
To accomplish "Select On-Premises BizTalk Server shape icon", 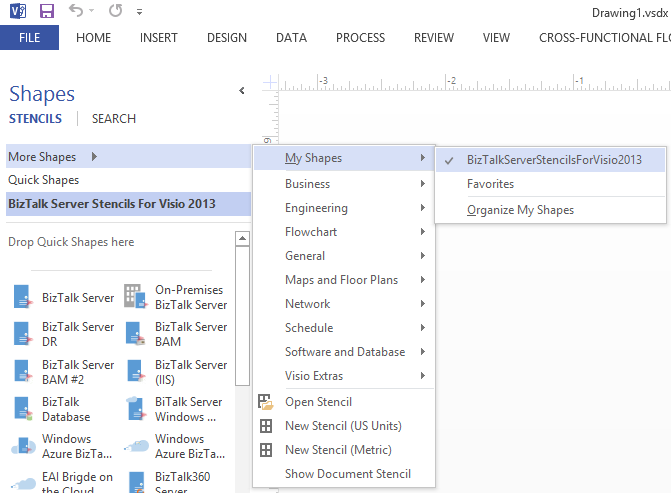I will [x=134, y=297].
